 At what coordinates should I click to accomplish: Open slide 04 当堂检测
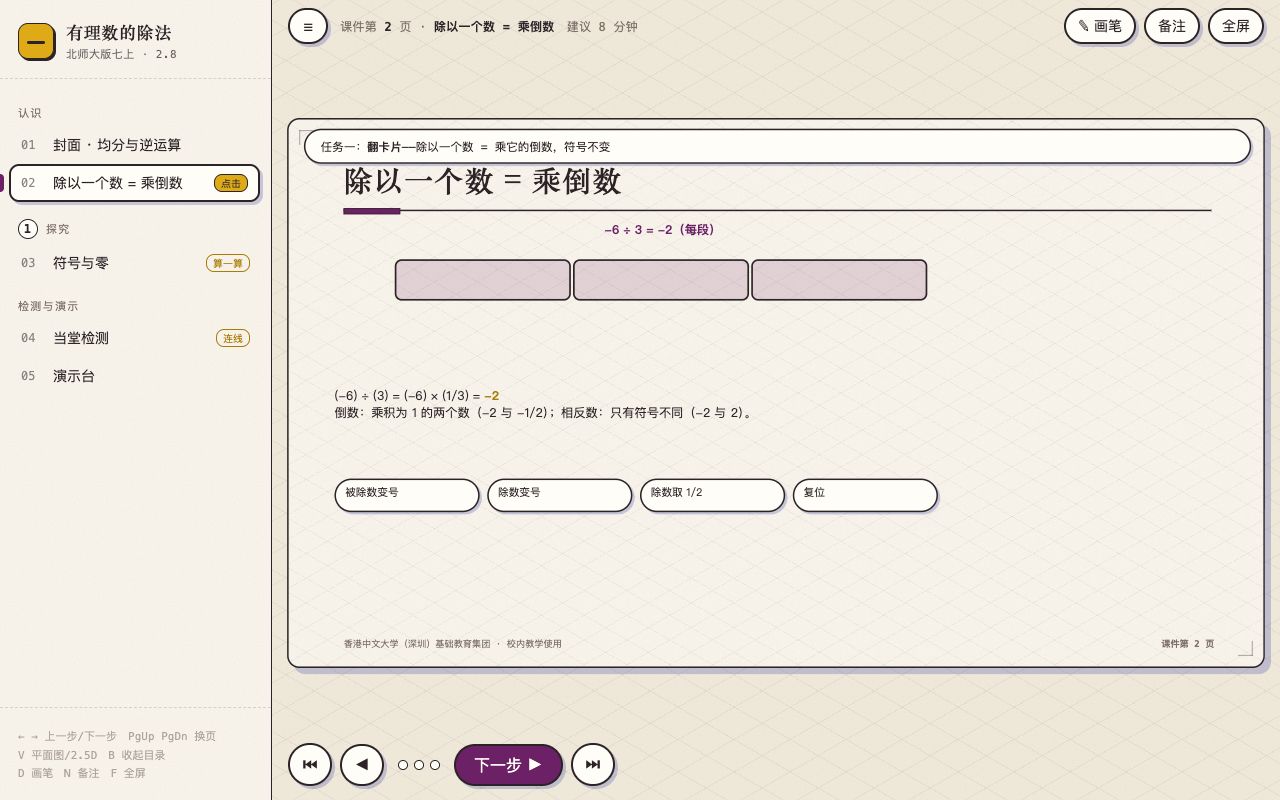(x=135, y=338)
